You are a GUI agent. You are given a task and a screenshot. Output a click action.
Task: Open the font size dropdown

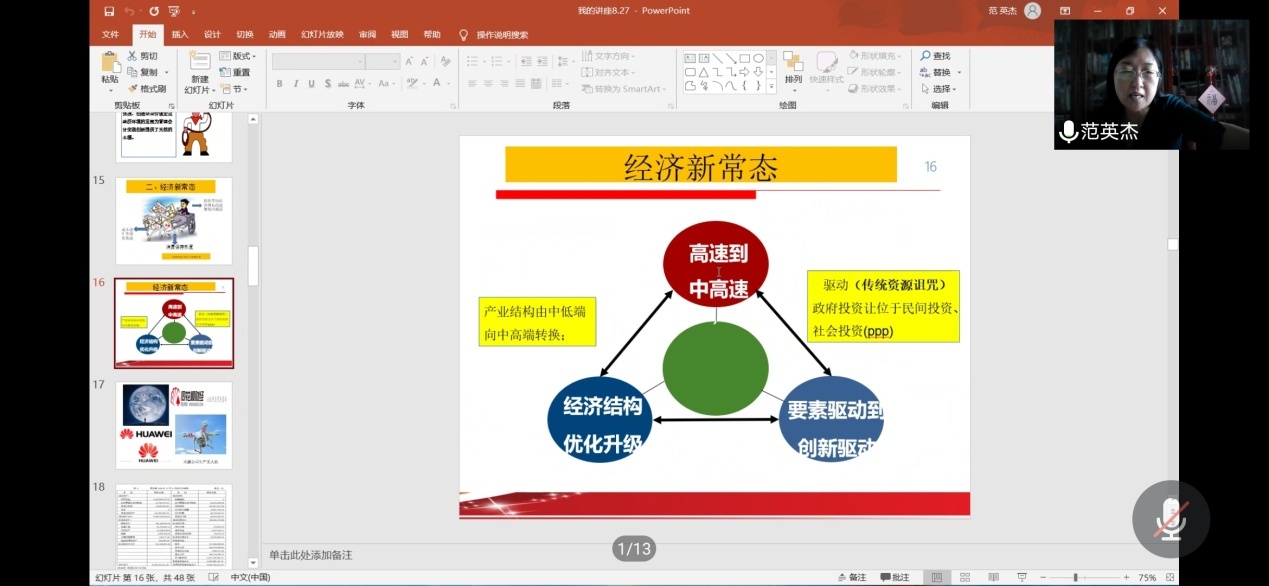point(394,62)
